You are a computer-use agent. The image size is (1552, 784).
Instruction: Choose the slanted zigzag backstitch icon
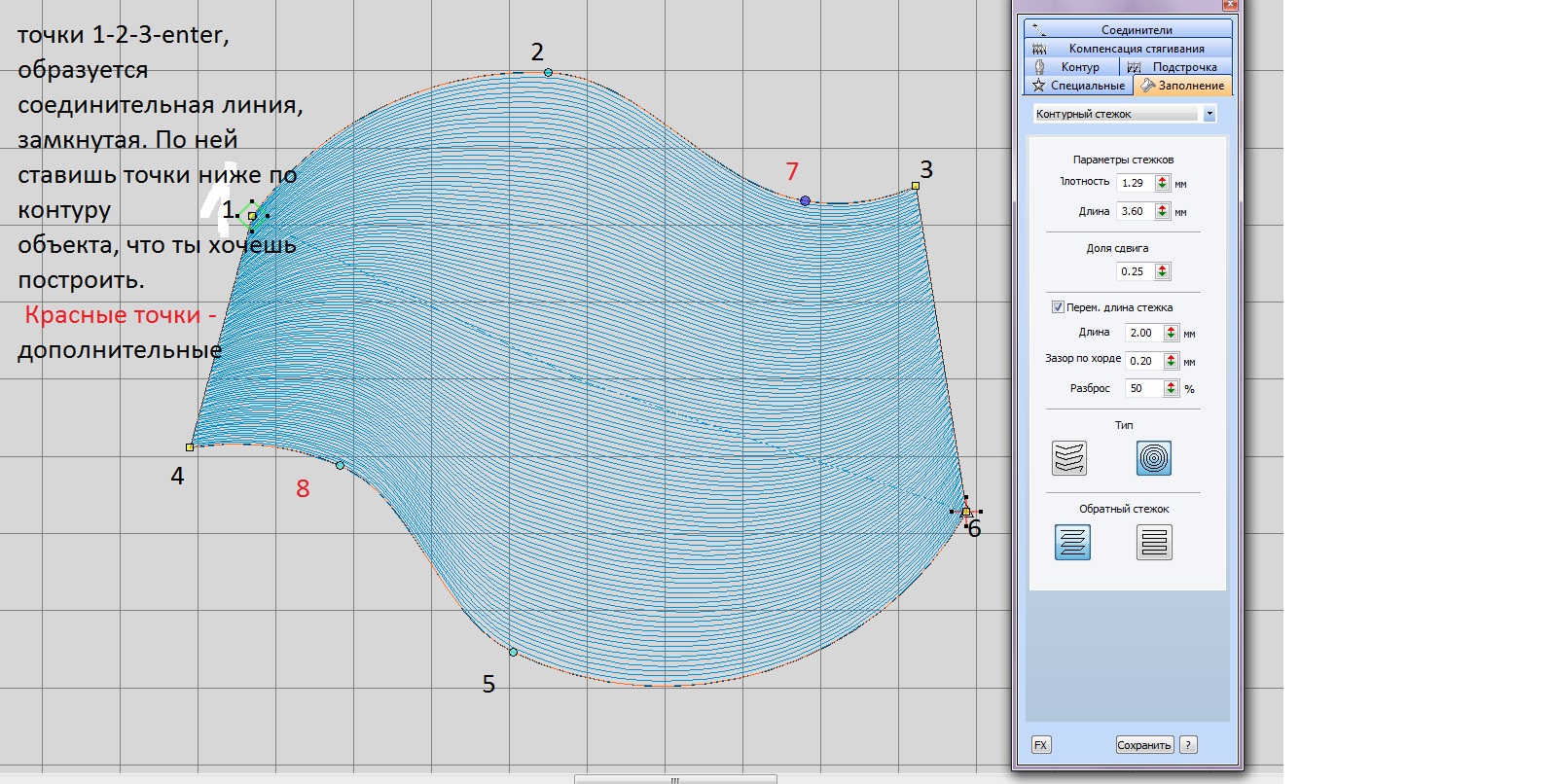(x=1072, y=542)
